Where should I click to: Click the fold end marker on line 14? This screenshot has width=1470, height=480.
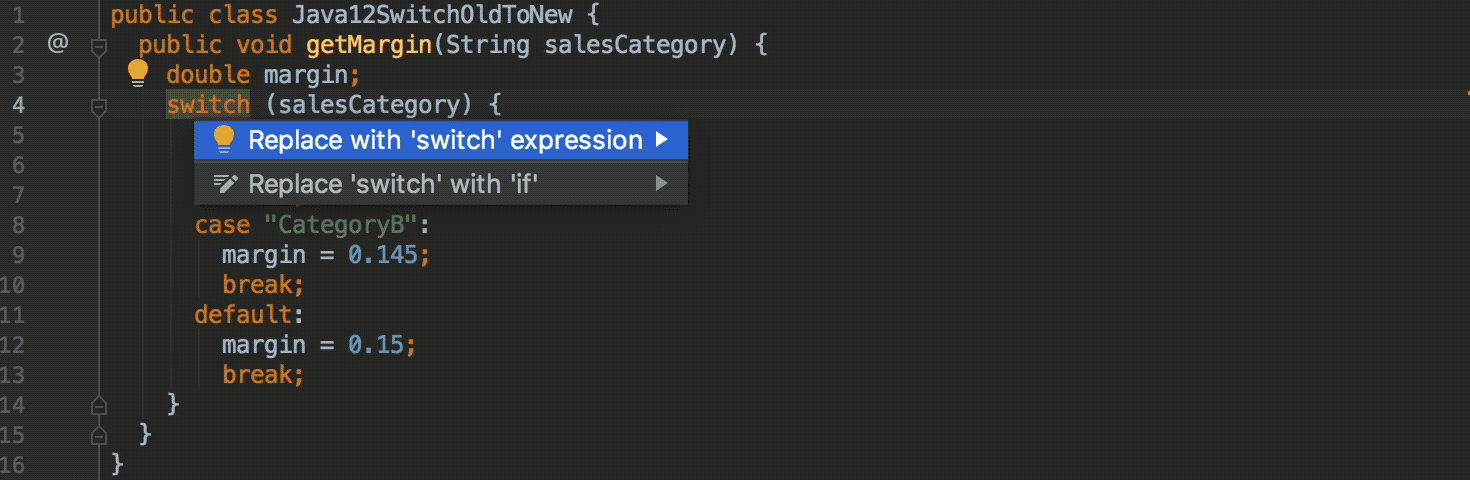[x=99, y=405]
